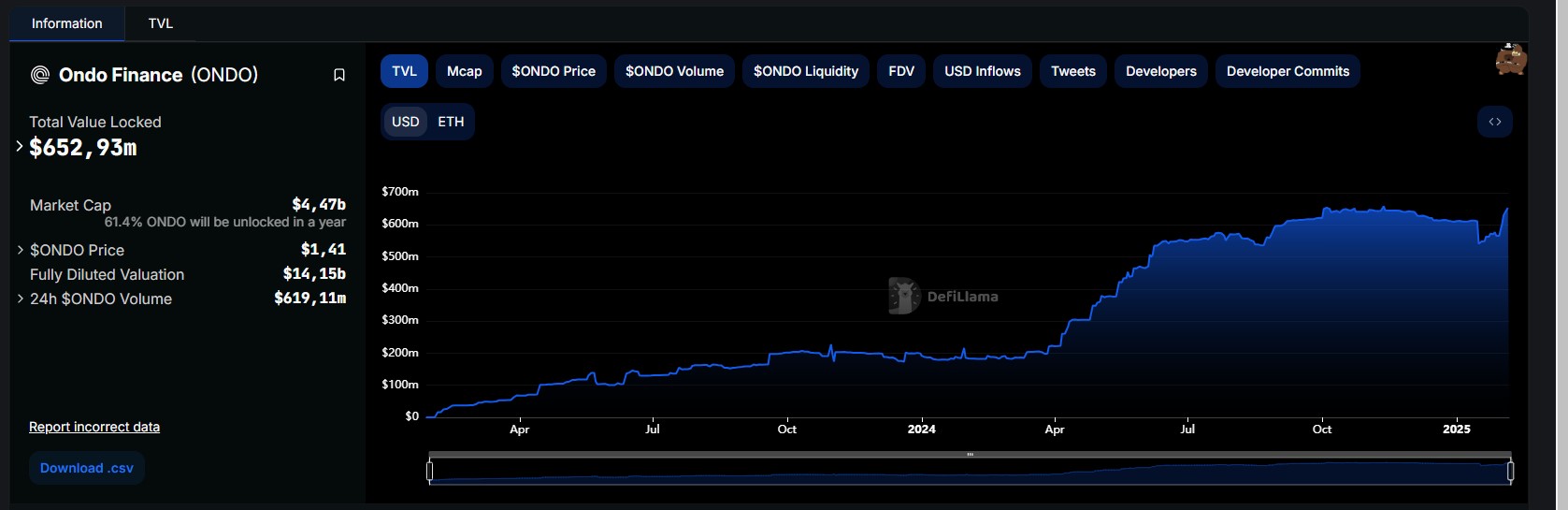Click the 2024 x-axis label

[921, 430]
